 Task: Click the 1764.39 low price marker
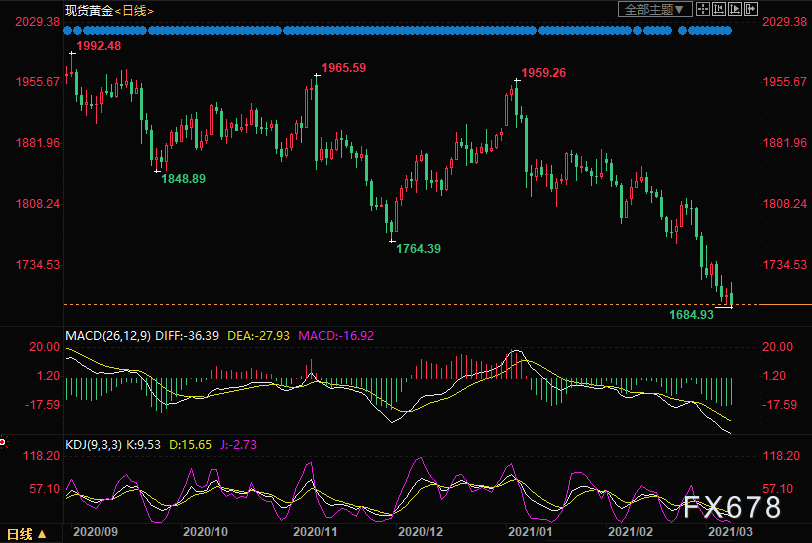point(418,249)
